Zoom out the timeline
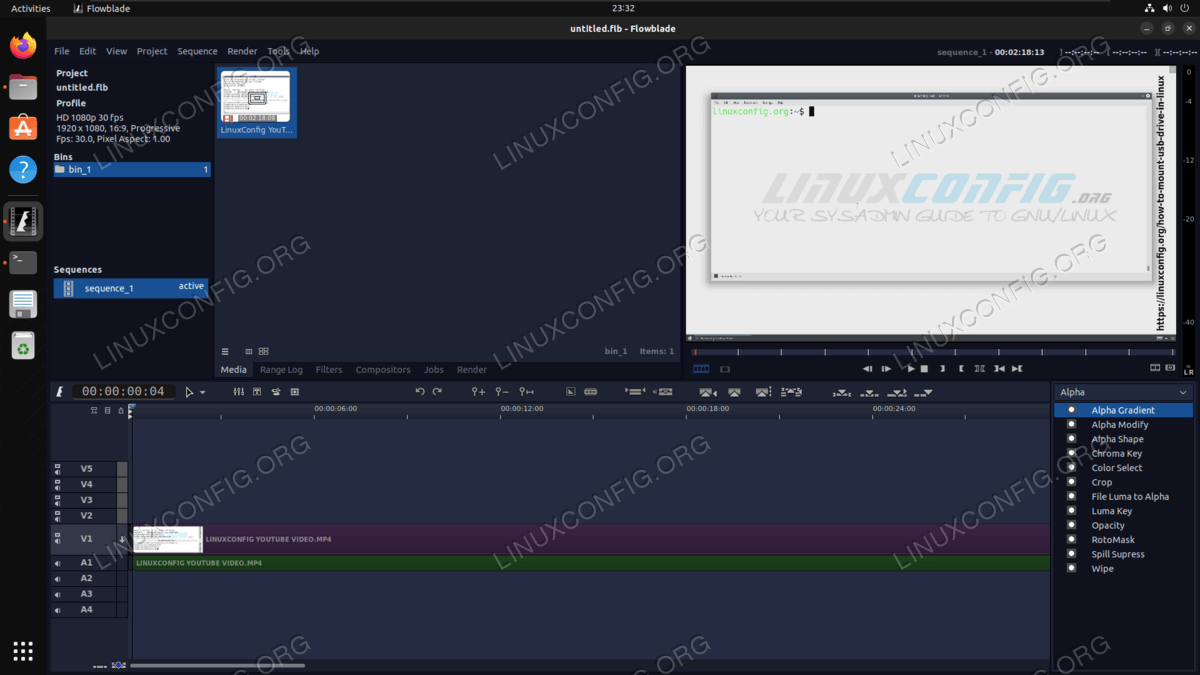Screen dimensions: 1200x675 pos(502,392)
